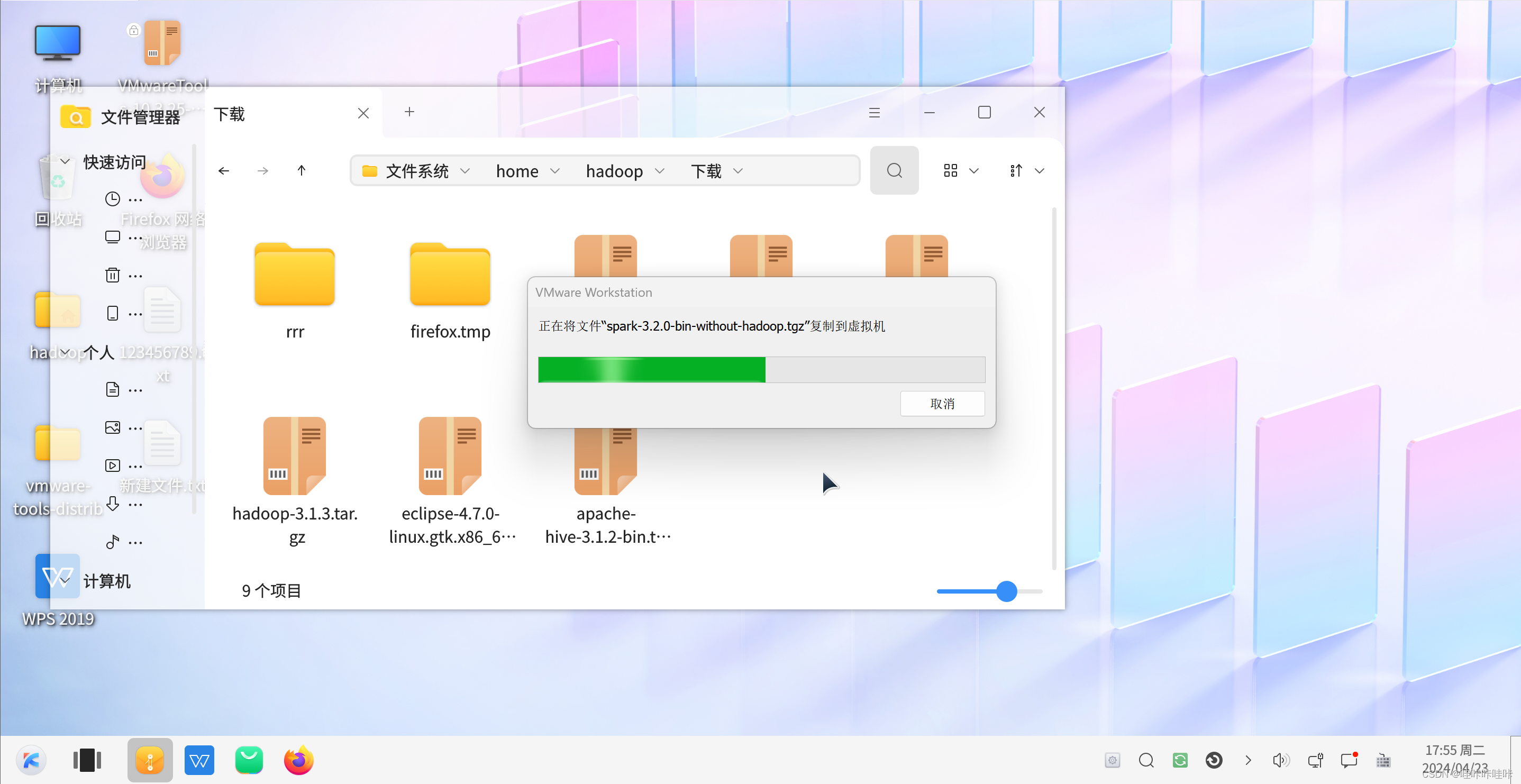Click the search magnifier button in file manager
The image size is (1521, 784).
[894, 171]
